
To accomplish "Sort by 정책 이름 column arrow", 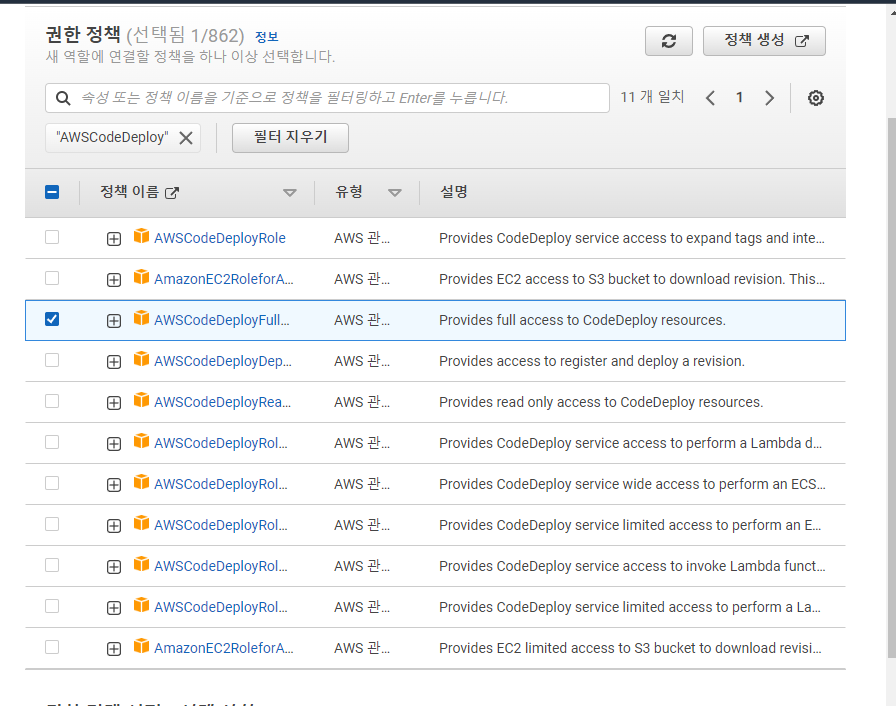I will click(290, 193).
